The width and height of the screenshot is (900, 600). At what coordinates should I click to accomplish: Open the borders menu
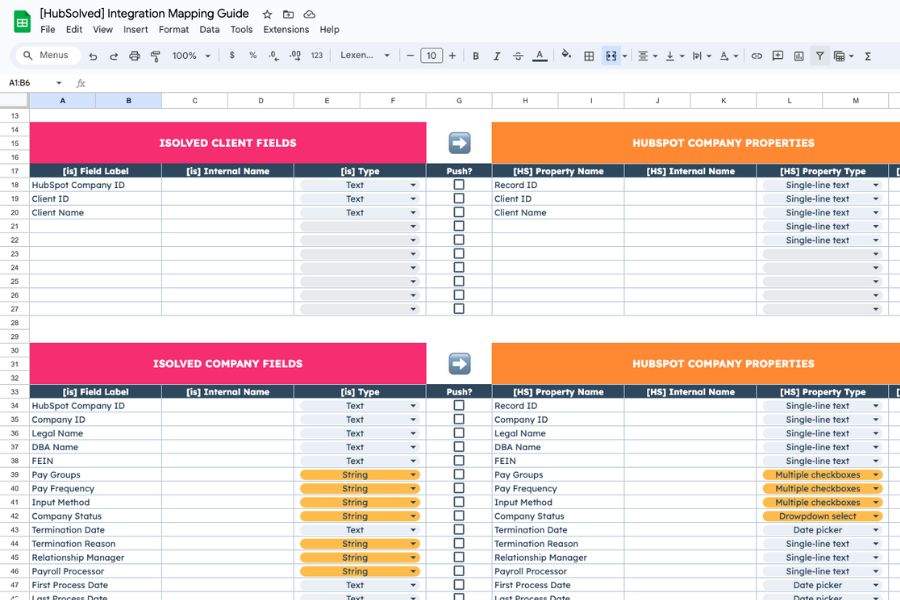(x=589, y=56)
